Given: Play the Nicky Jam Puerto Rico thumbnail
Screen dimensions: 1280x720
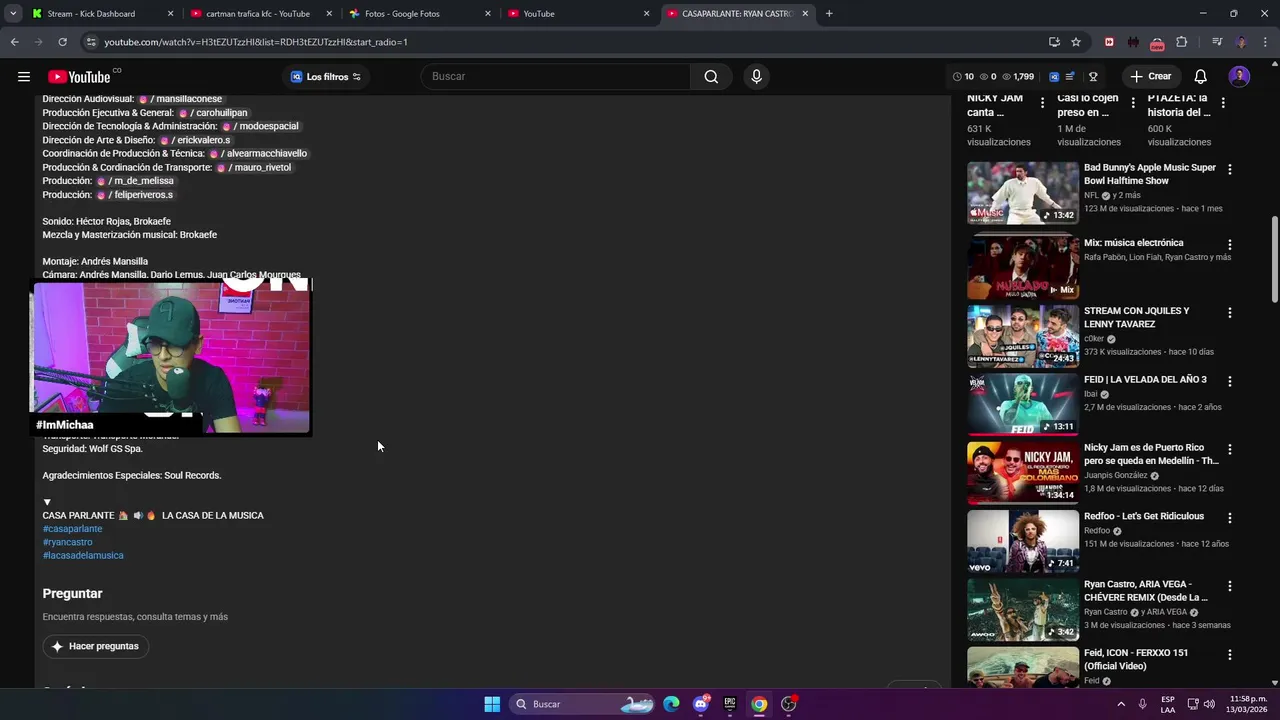Looking at the screenshot, I should (x=1023, y=473).
